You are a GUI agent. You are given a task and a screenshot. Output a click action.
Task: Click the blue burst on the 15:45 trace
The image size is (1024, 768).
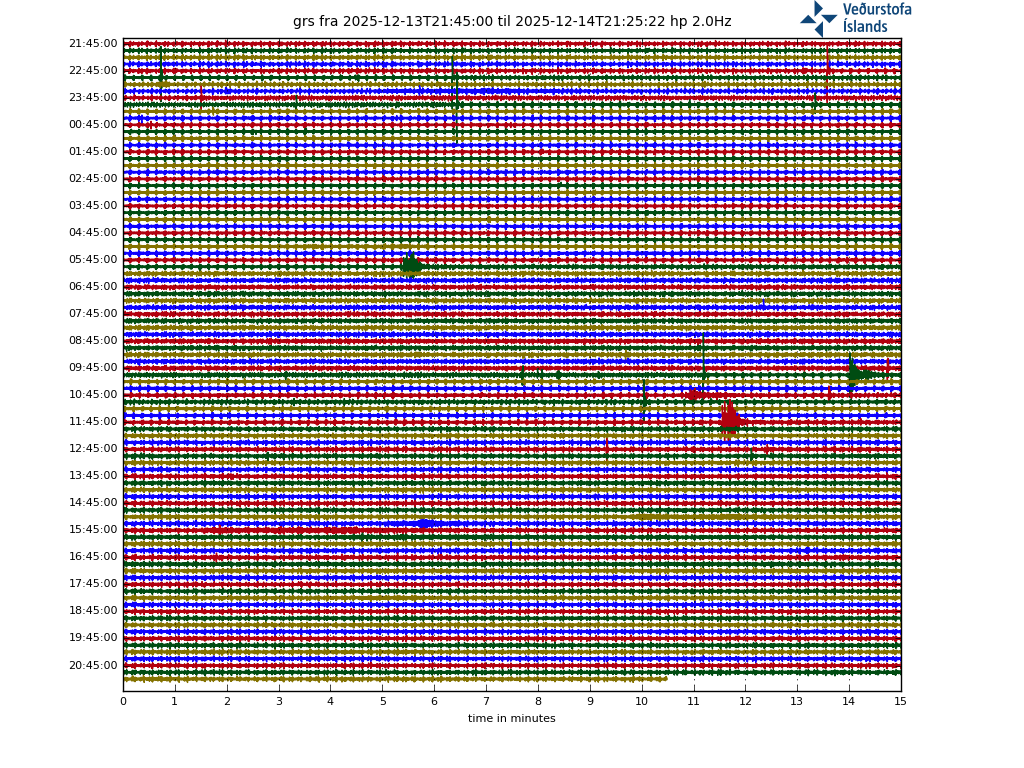point(424,523)
